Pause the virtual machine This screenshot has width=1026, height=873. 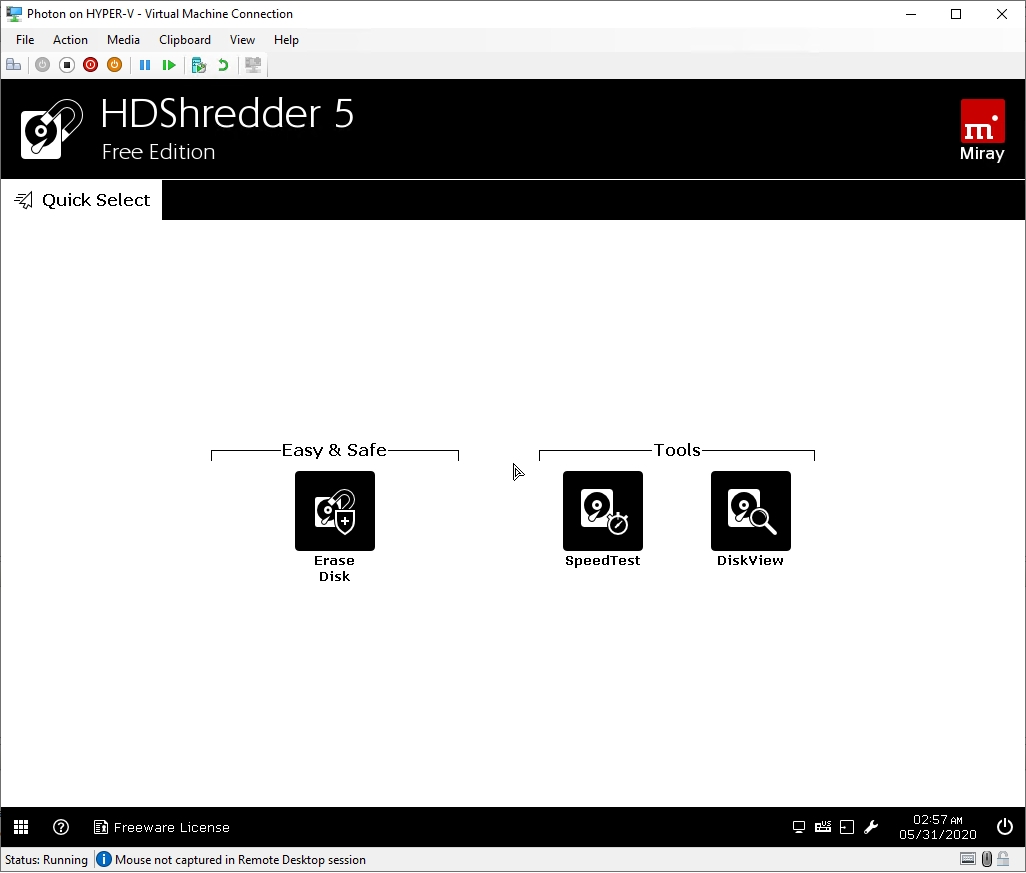click(145, 65)
